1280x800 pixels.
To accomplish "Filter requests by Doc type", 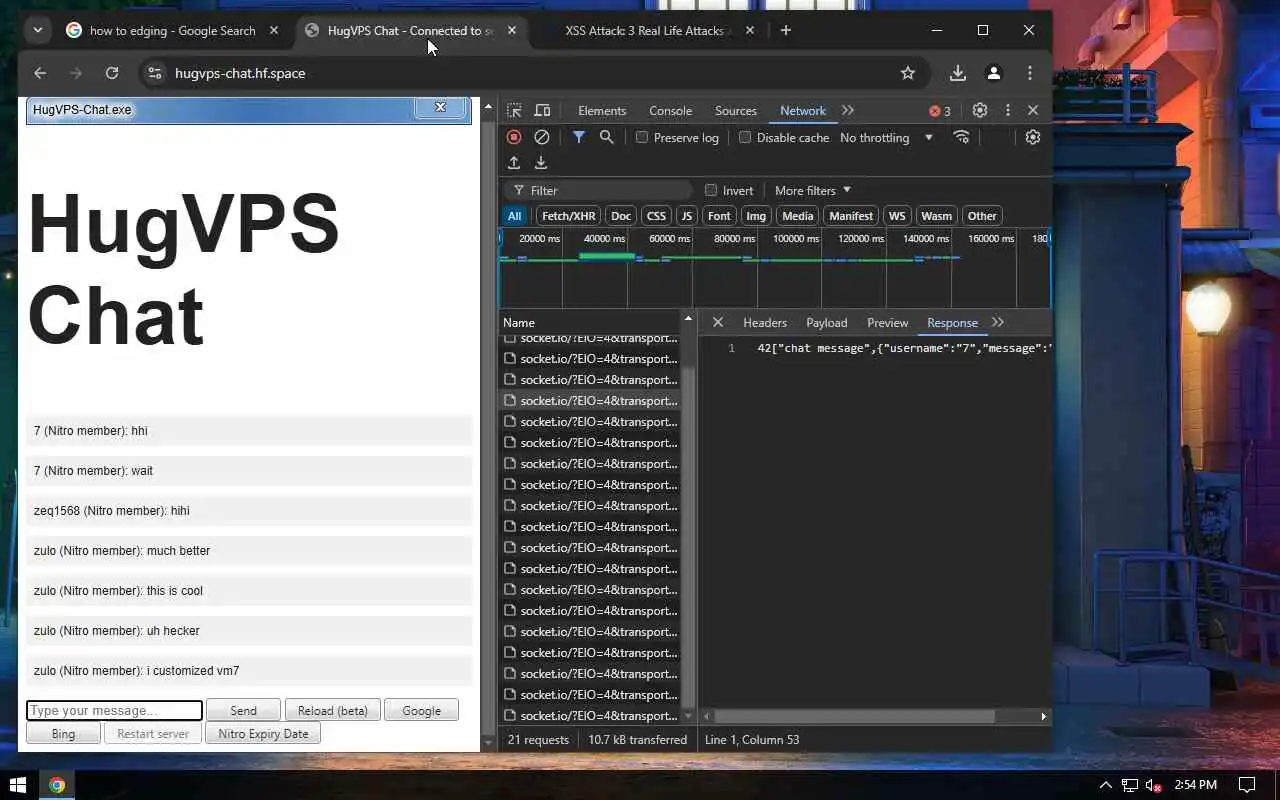I will 621,215.
